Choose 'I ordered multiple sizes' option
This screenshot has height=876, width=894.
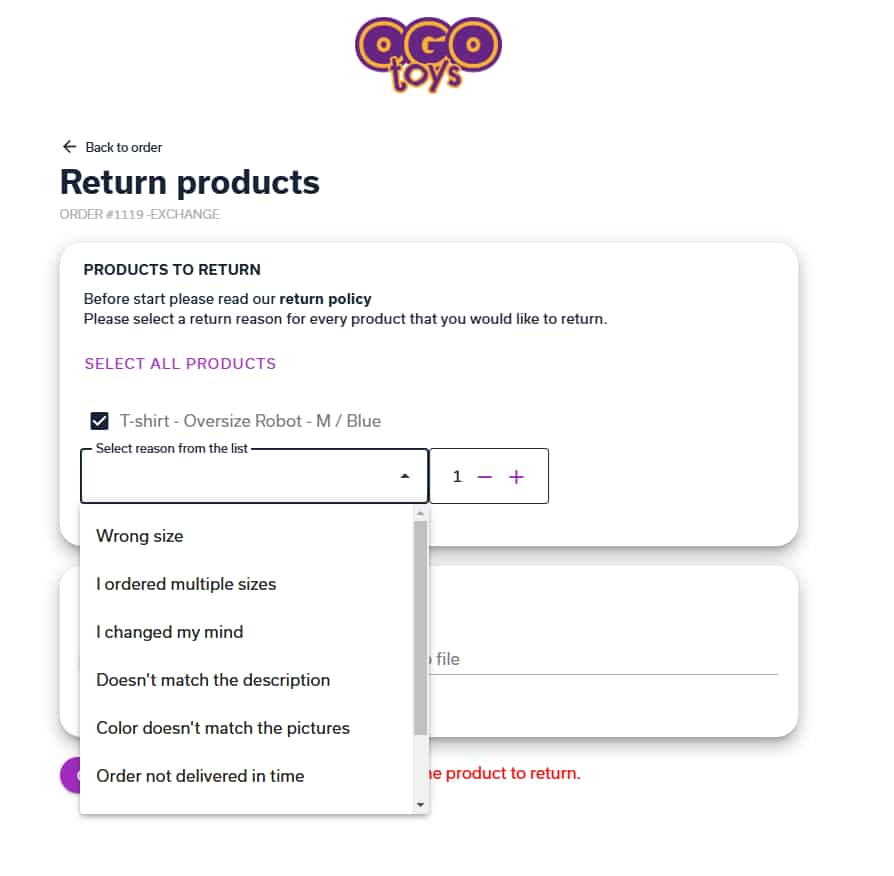point(186,584)
